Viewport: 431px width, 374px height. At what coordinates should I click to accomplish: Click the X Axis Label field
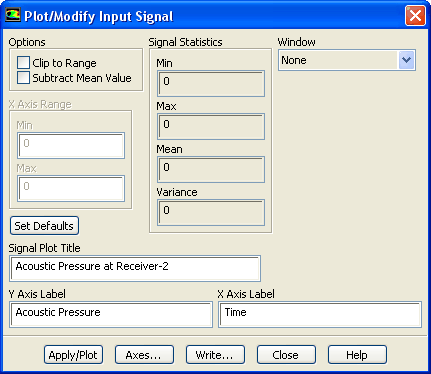tap(320, 314)
